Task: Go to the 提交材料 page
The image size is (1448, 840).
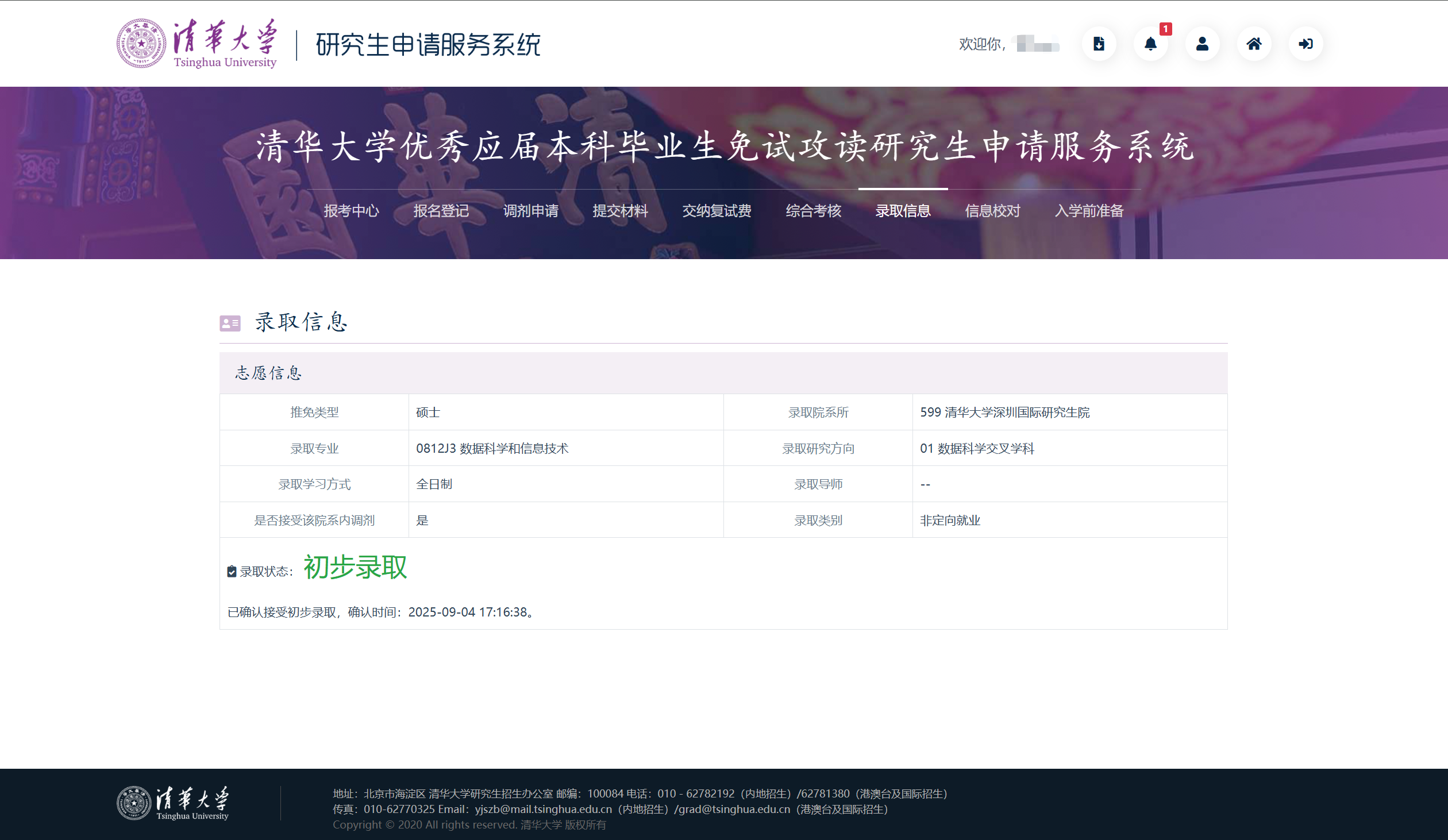Action: pos(620,211)
